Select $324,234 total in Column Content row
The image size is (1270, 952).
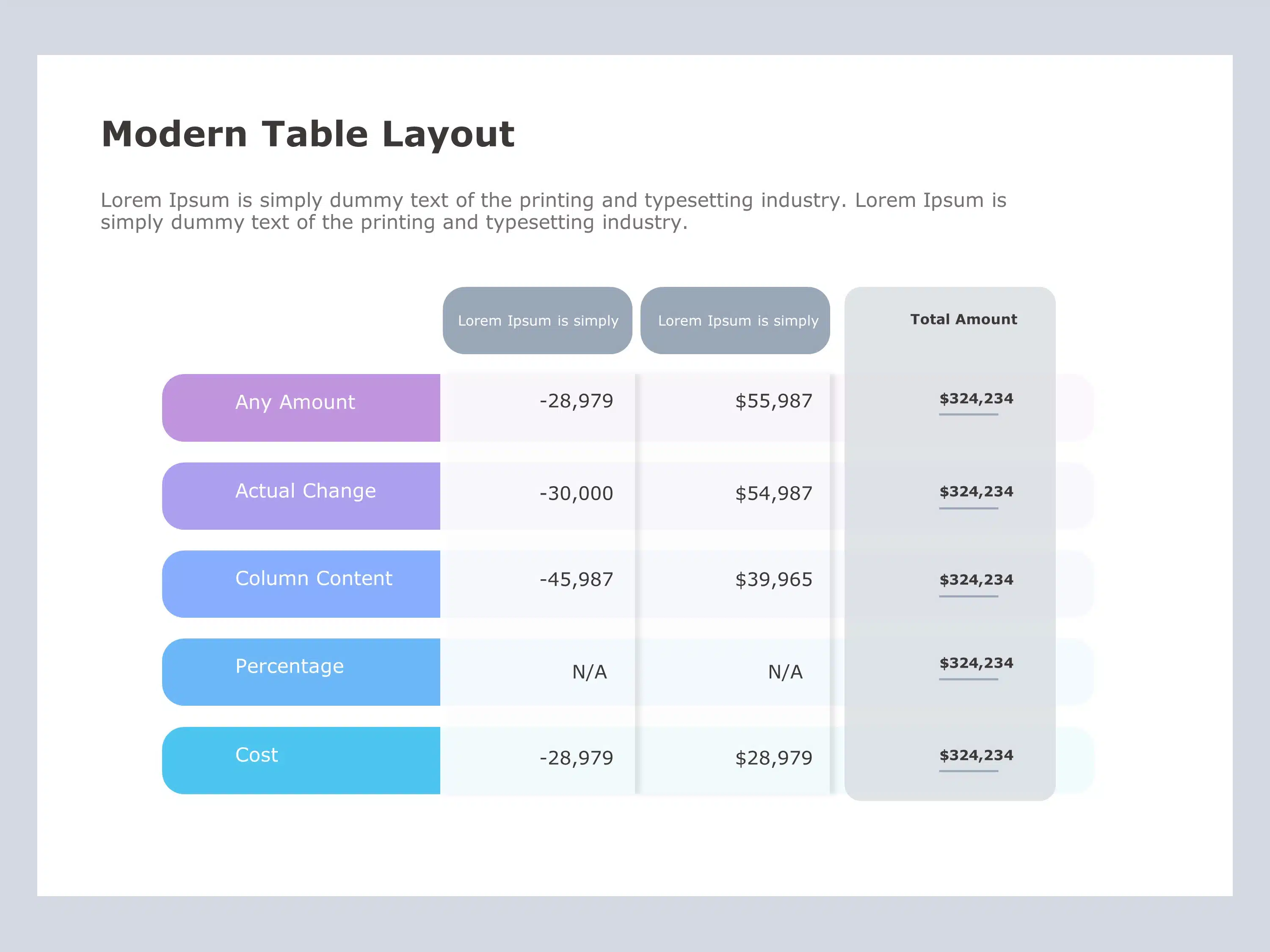click(976, 580)
